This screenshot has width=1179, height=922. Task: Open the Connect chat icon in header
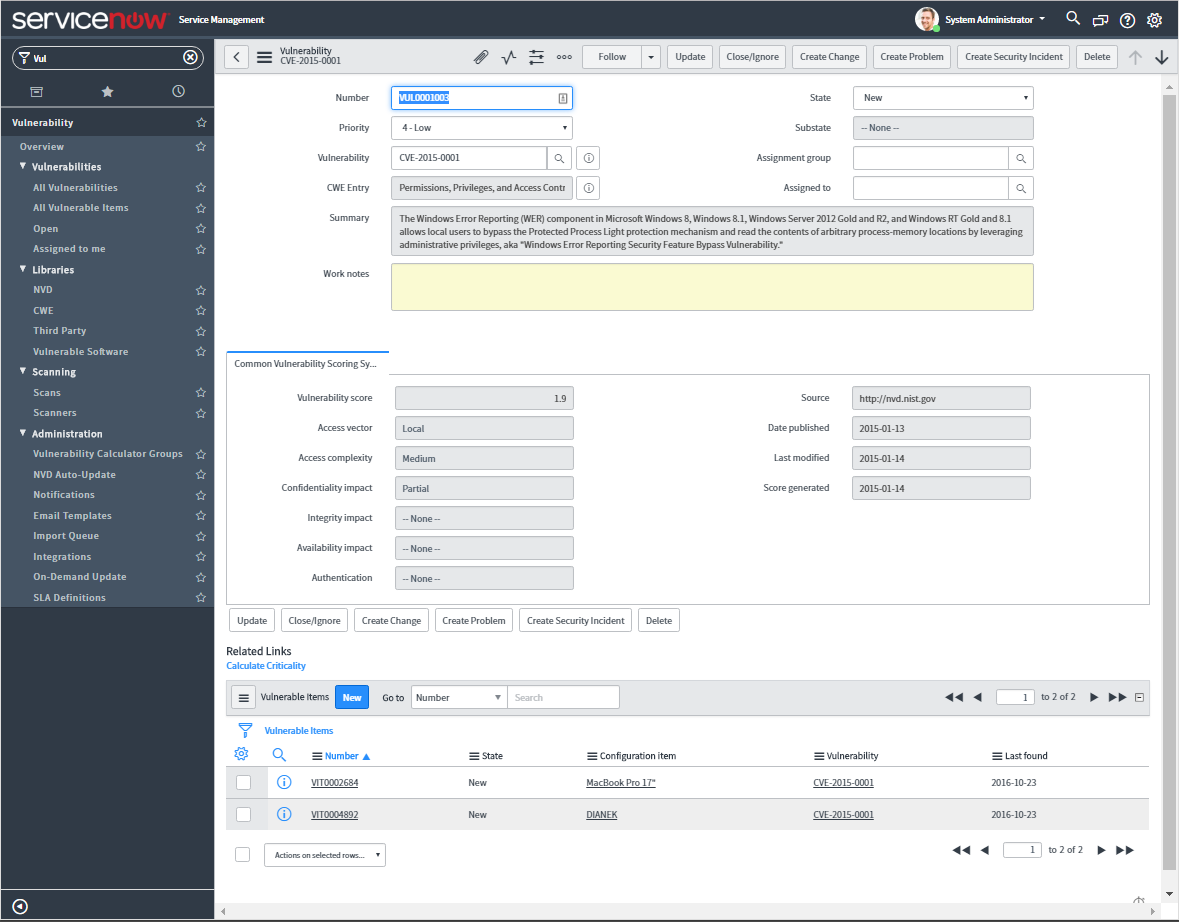click(1100, 20)
